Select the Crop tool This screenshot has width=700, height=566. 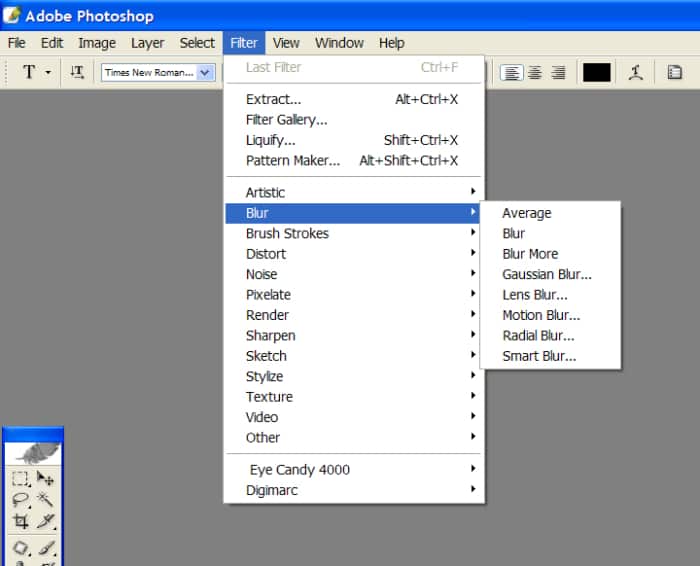click(20, 521)
